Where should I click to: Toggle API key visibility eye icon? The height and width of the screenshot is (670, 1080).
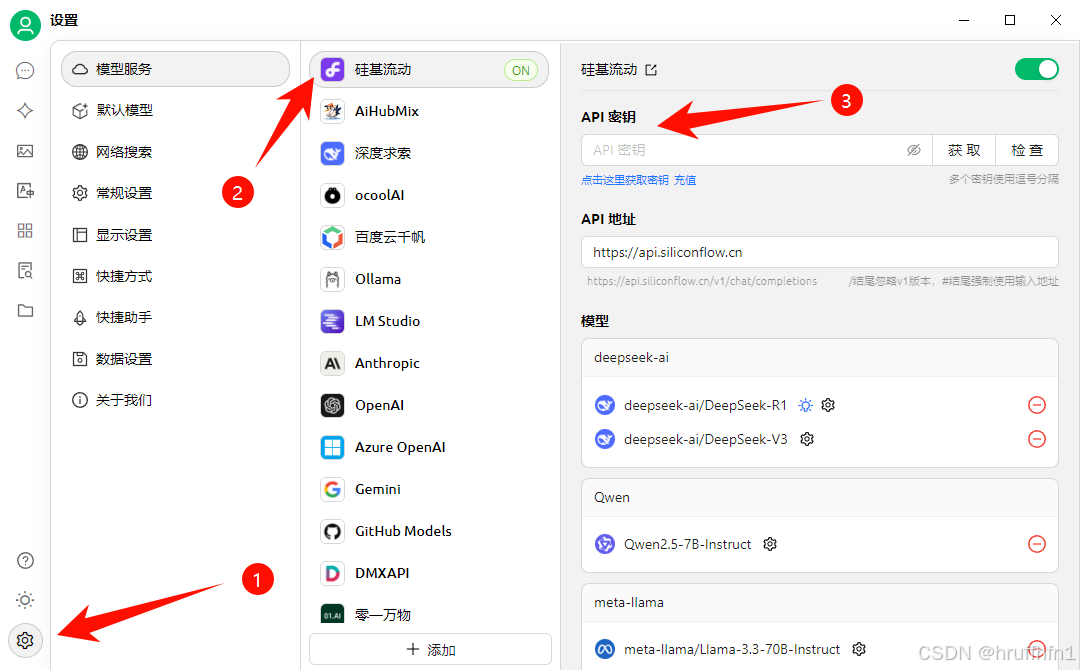click(x=914, y=150)
